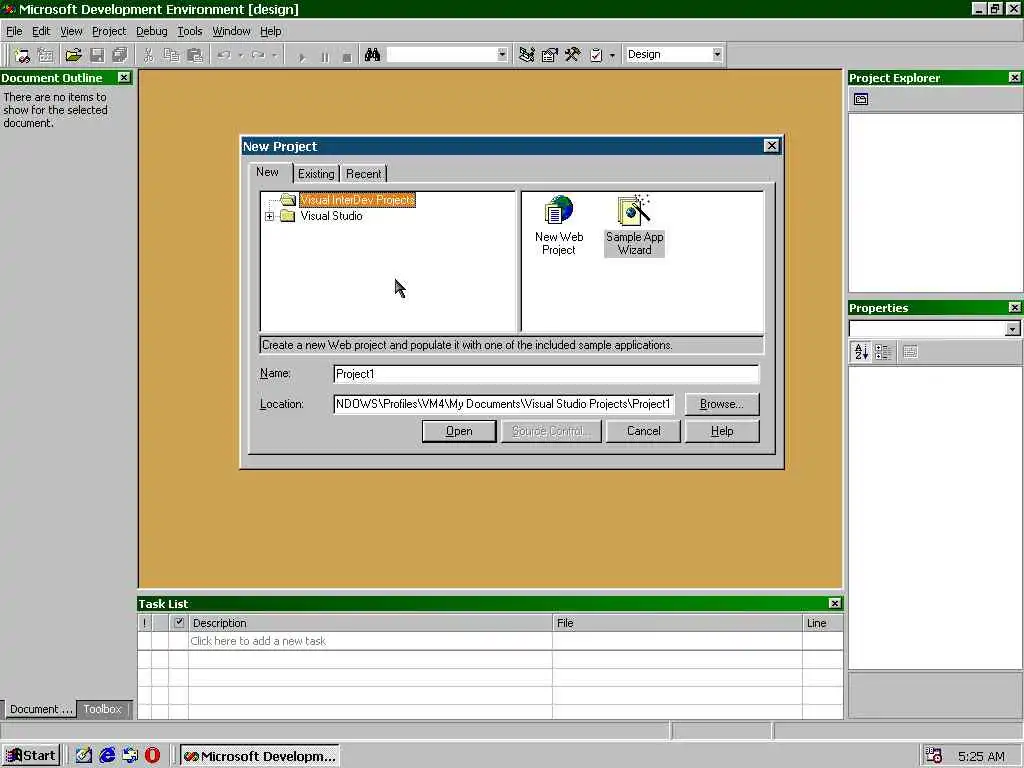The height and width of the screenshot is (768, 1024).
Task: Switch to the Recent tab
Action: (x=364, y=174)
